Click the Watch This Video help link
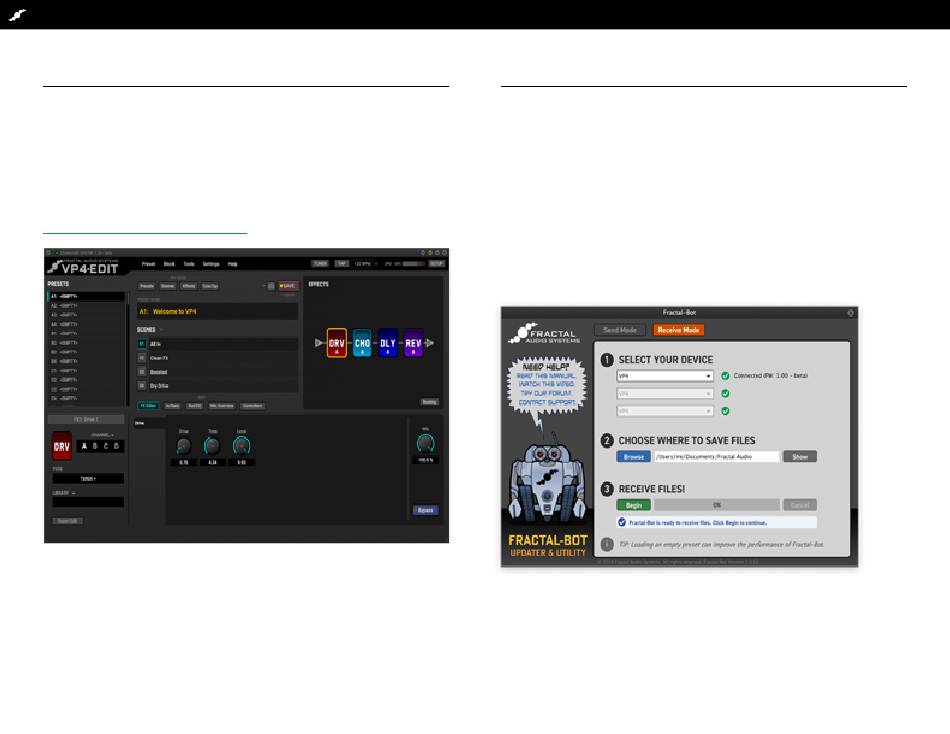950x734 pixels. tap(547, 384)
